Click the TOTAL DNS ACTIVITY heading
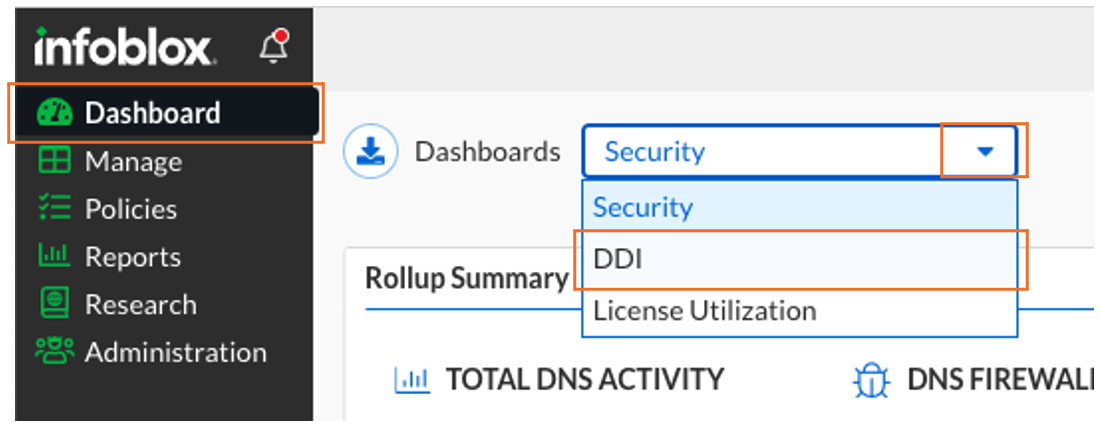The image size is (1100, 427). [x=584, y=380]
